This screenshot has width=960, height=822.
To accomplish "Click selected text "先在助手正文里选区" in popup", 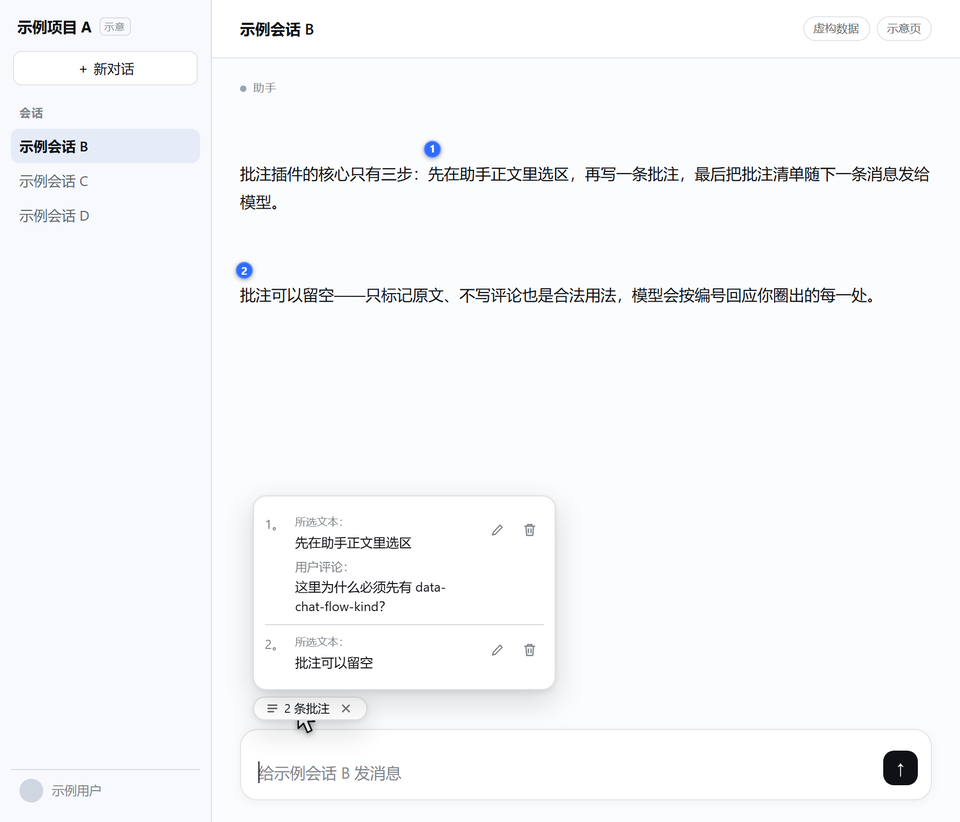I will pos(353,543).
